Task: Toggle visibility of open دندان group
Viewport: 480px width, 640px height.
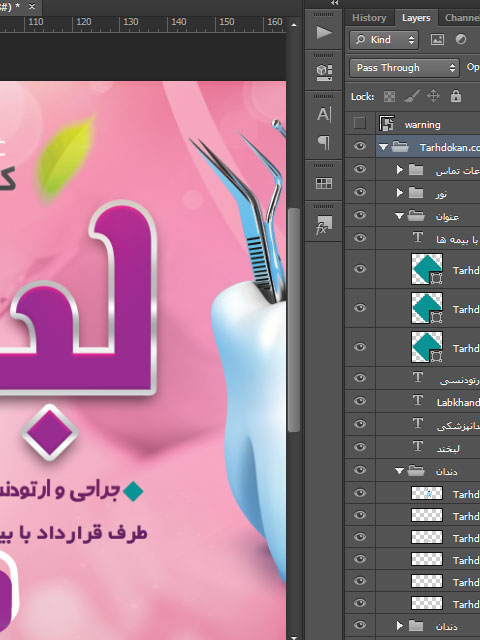Action: pyautogui.click(x=360, y=470)
